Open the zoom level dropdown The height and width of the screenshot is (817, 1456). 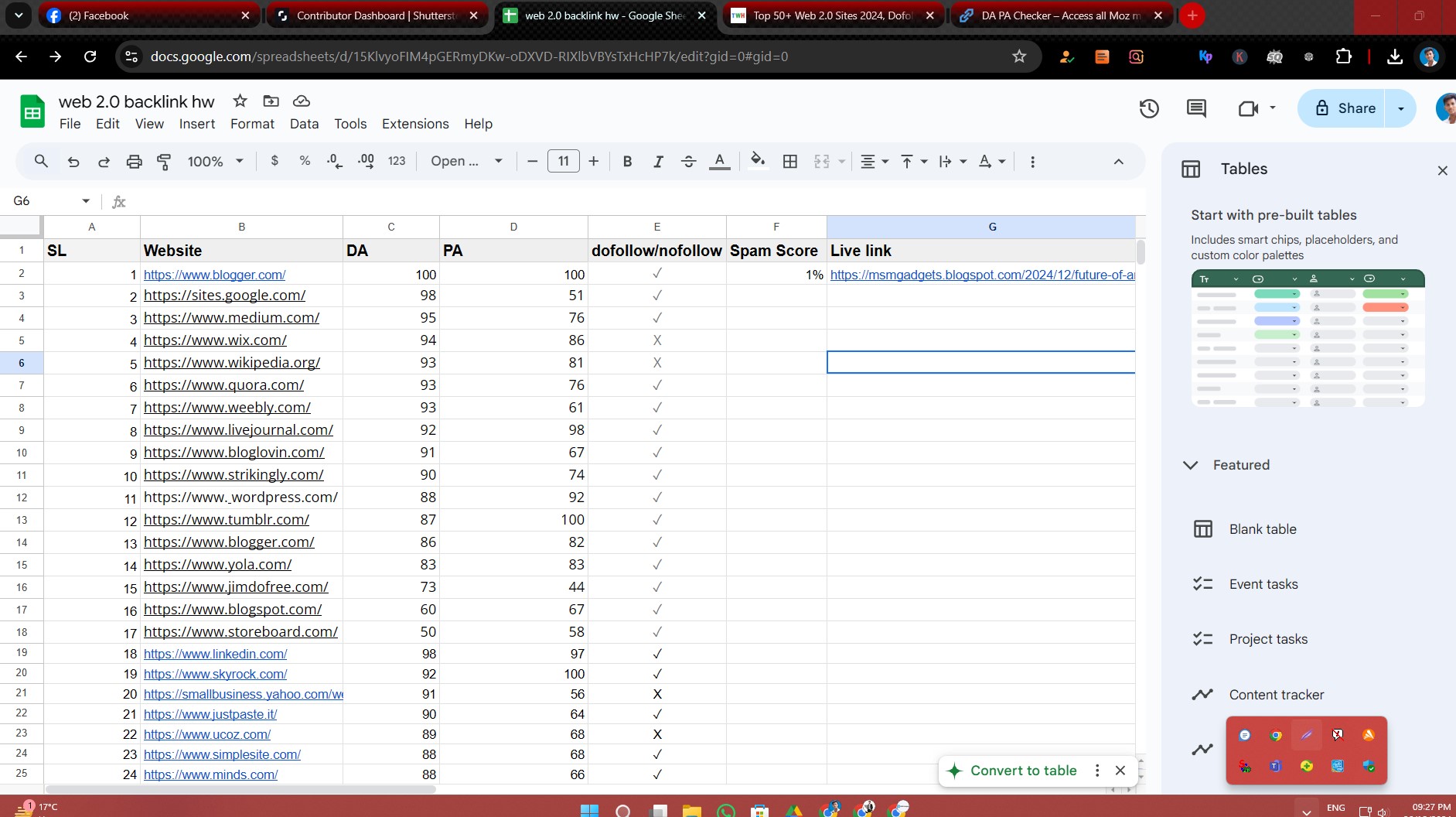[216, 161]
